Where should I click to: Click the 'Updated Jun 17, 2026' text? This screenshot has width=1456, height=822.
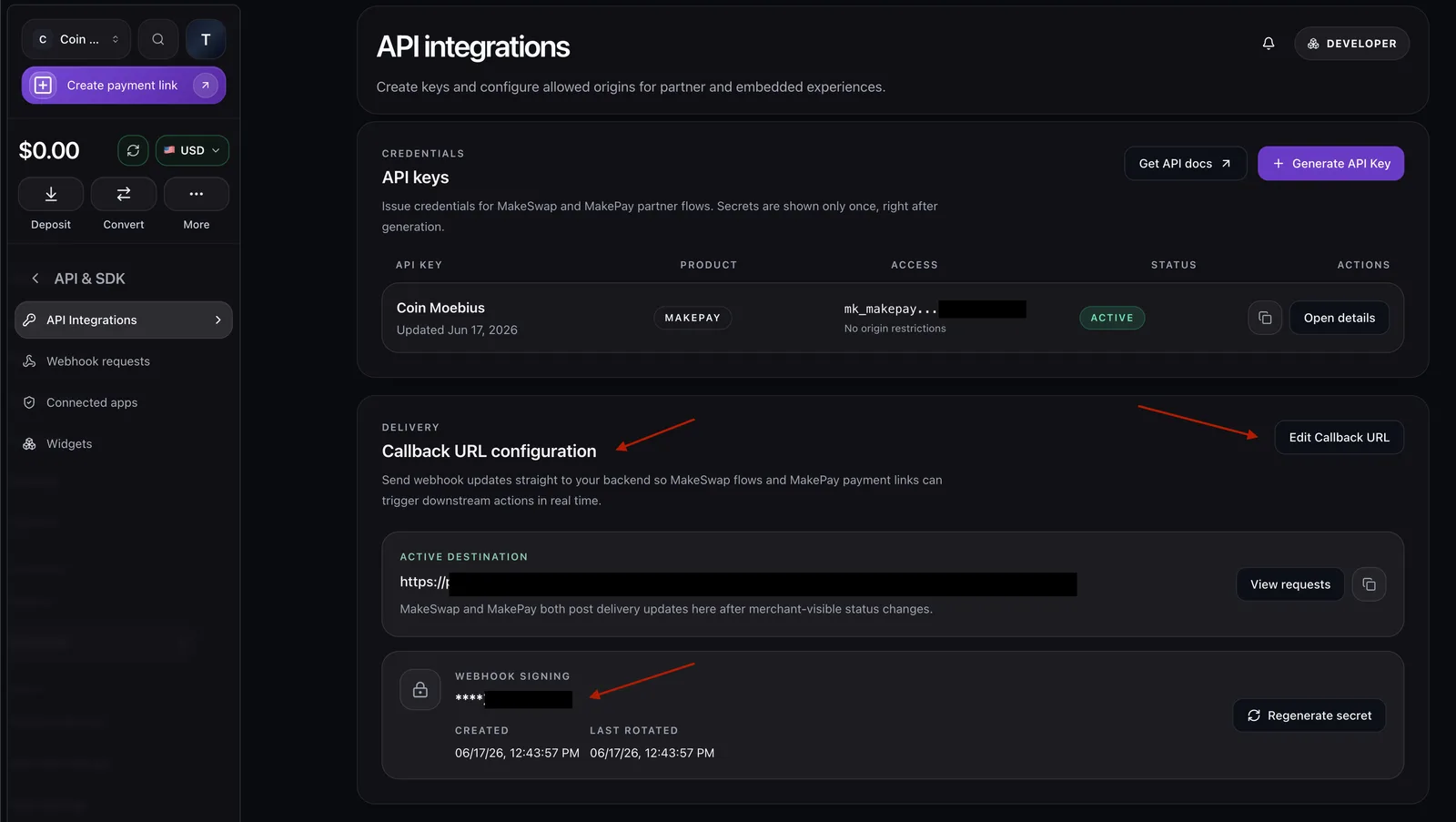[457, 330]
